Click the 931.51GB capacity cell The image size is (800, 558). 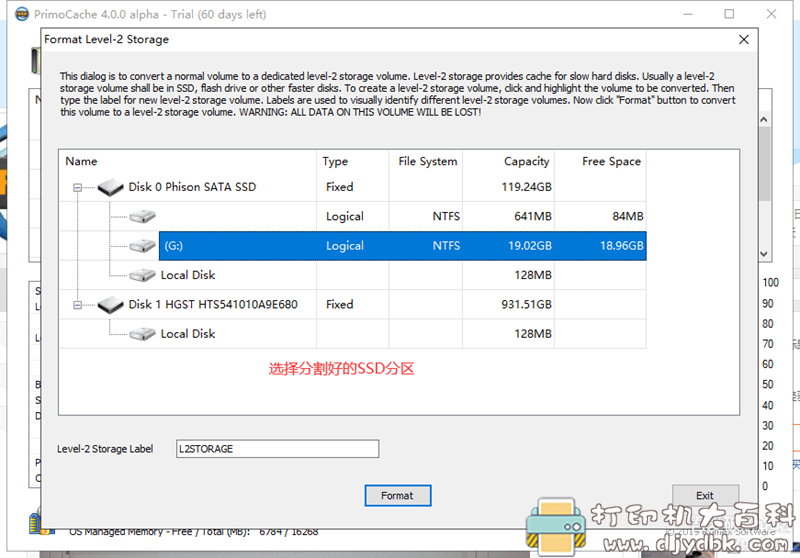527,305
